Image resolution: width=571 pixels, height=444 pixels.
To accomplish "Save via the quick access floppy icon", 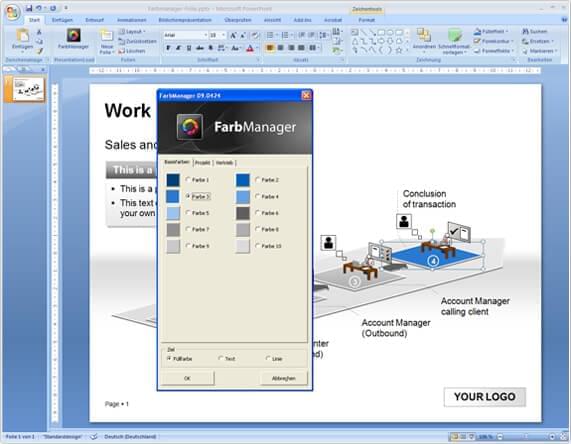I will [29, 8].
